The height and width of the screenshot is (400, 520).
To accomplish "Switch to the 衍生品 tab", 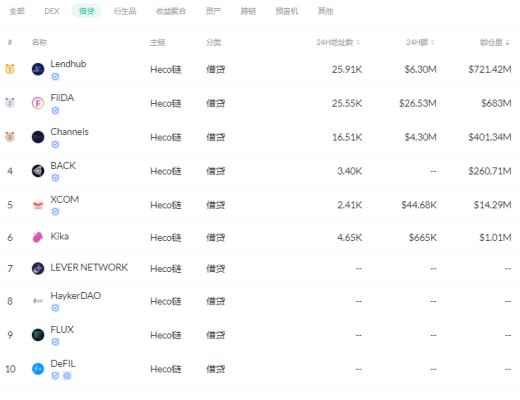I will pos(125,11).
